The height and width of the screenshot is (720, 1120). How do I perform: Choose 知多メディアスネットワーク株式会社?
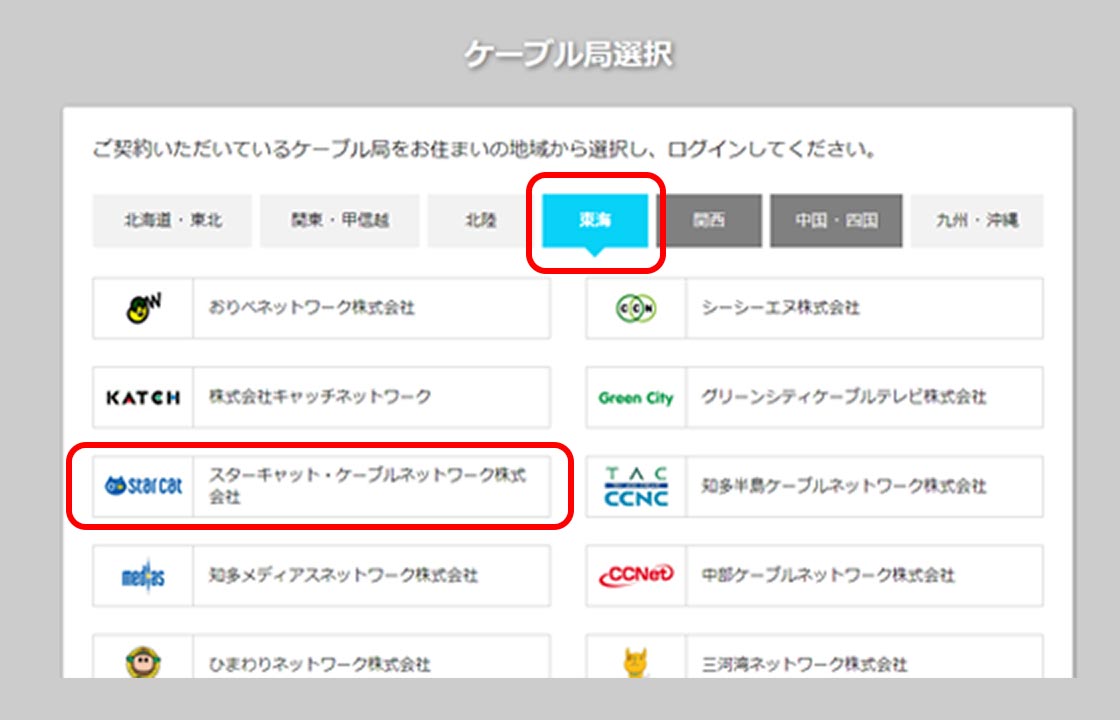click(x=321, y=576)
